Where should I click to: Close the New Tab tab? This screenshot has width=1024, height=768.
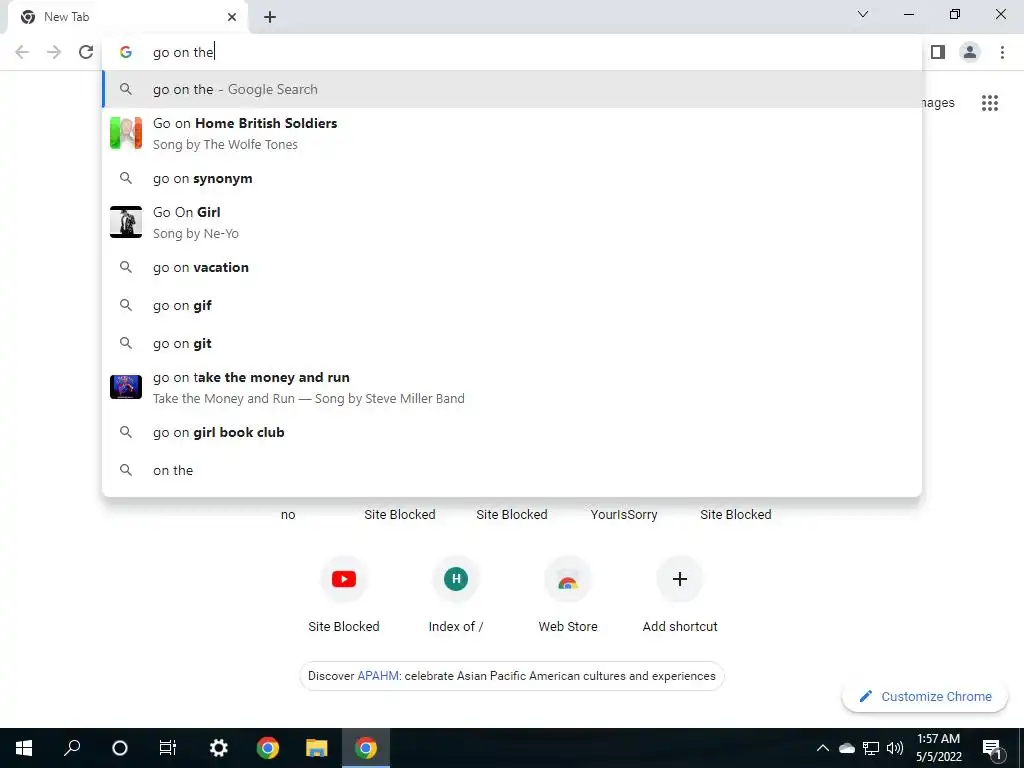[x=232, y=17]
